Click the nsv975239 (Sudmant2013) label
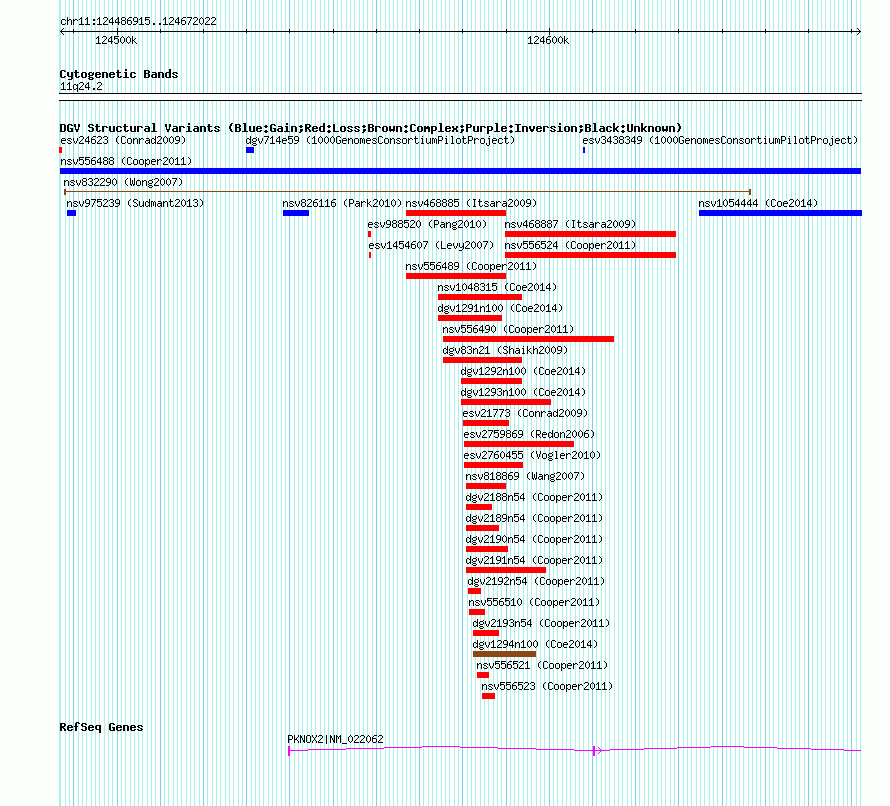This screenshot has width=890, height=806. pyautogui.click(x=135, y=203)
